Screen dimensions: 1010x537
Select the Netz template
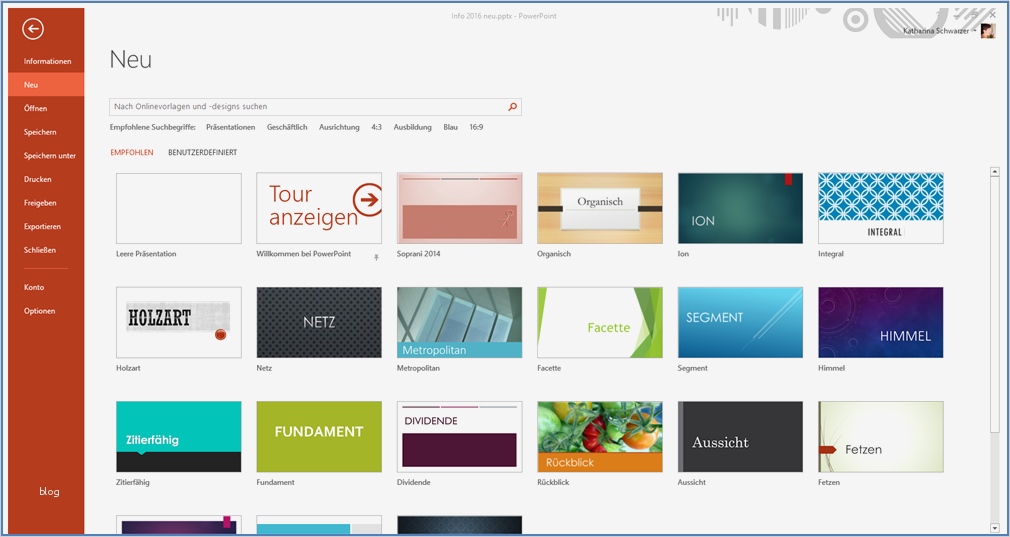319,323
